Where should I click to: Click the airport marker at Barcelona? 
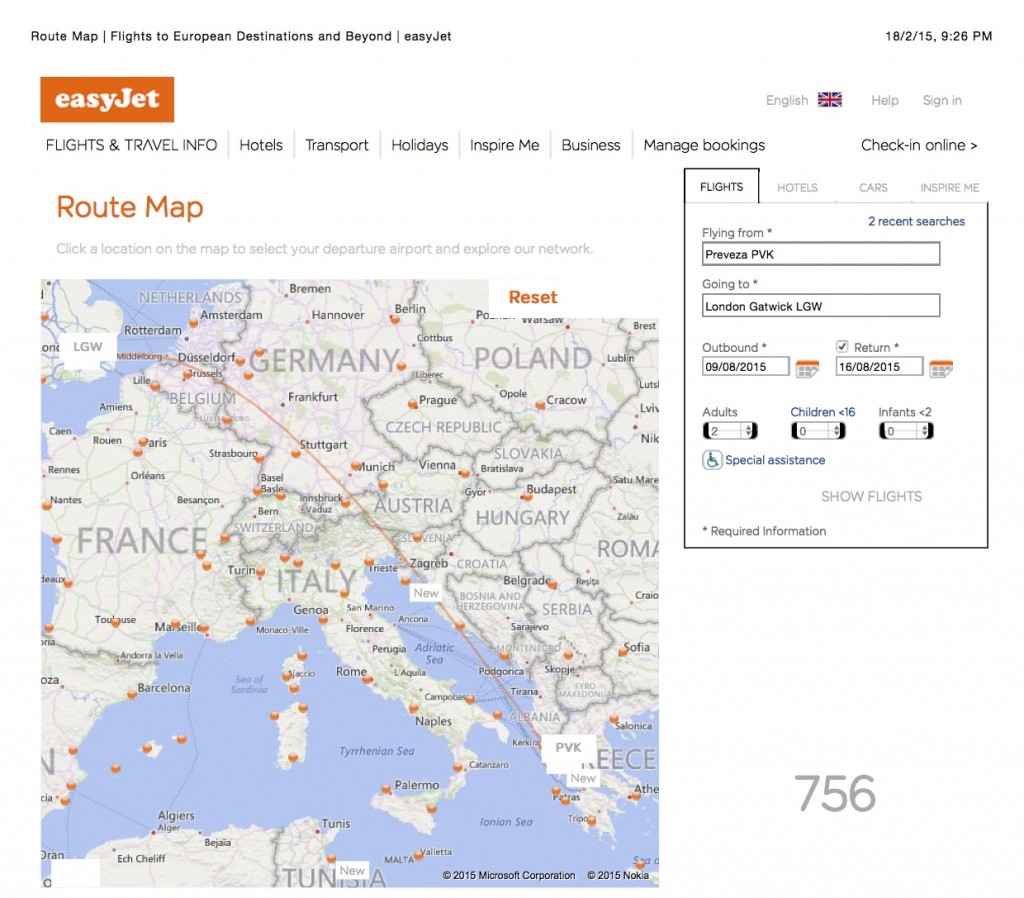click(132, 694)
